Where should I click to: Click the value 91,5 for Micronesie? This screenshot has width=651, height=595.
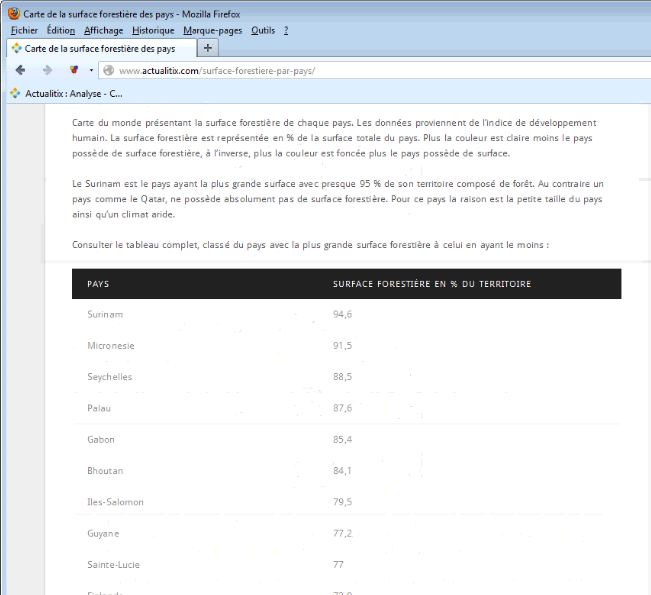pos(342,345)
